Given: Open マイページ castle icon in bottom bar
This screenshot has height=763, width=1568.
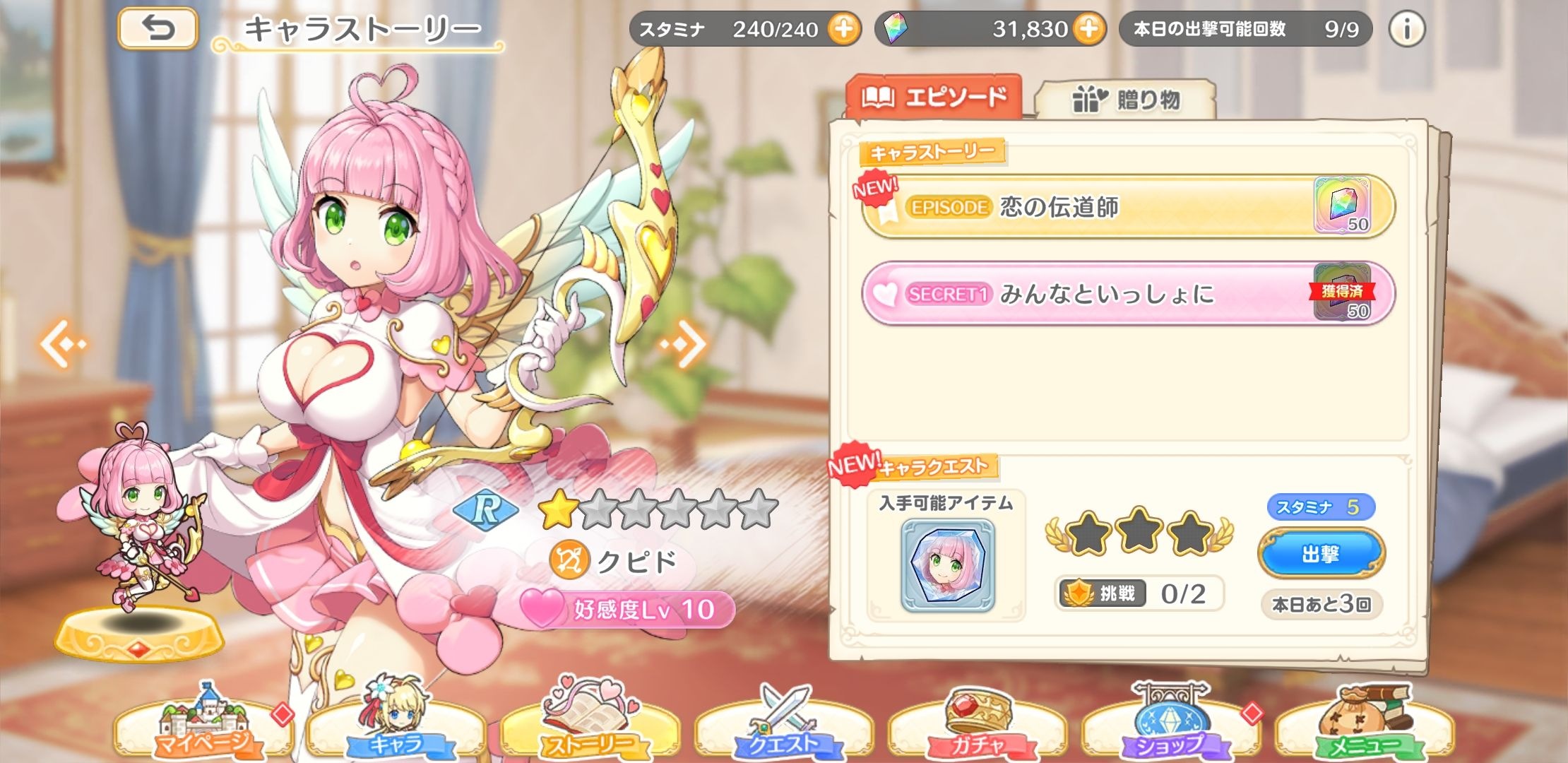Looking at the screenshot, I should point(205,721).
